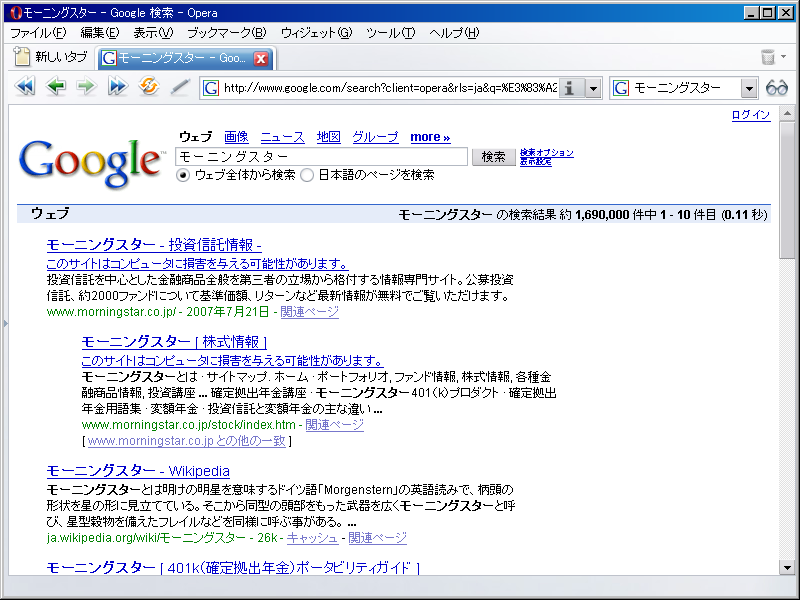This screenshot has width=800, height=600.
Task: Click the Rewind navigation icon
Action: tap(24, 86)
